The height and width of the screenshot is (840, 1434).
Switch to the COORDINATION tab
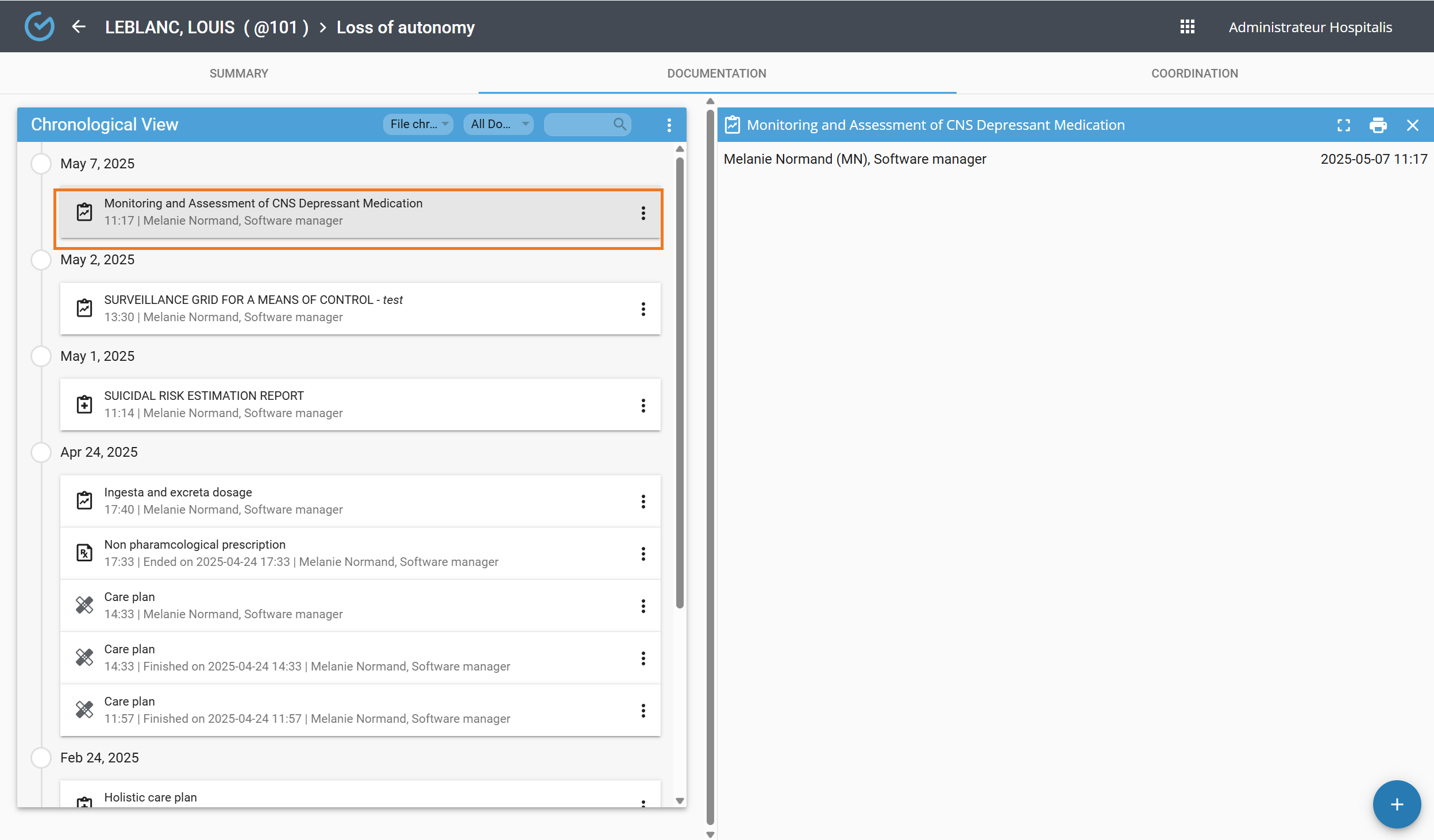[x=1194, y=74]
